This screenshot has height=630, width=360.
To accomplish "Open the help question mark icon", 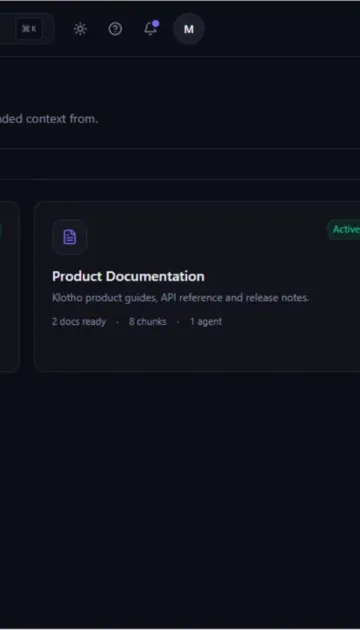I will pos(115,29).
